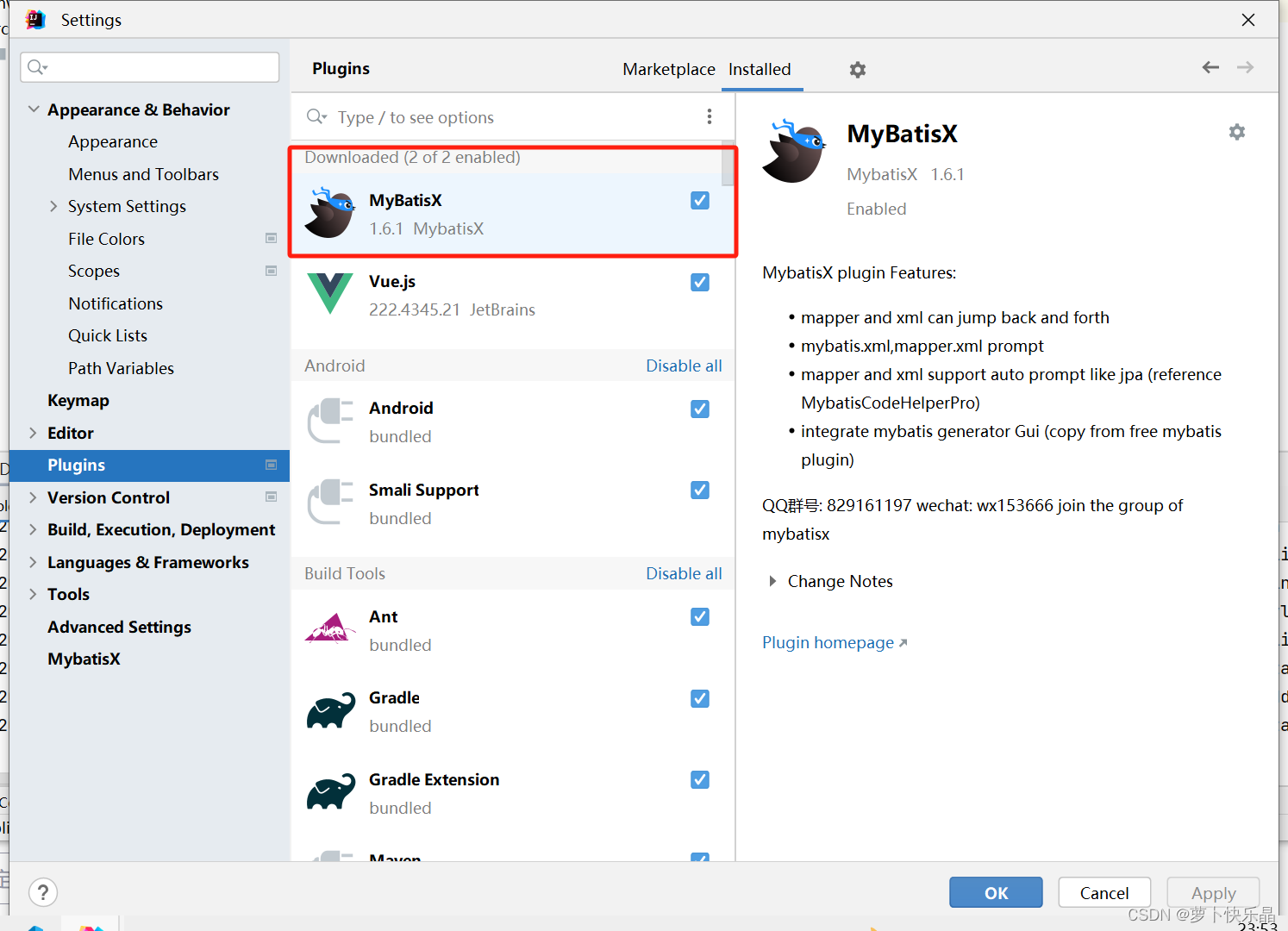Click the Ant plugin icon

(330, 629)
